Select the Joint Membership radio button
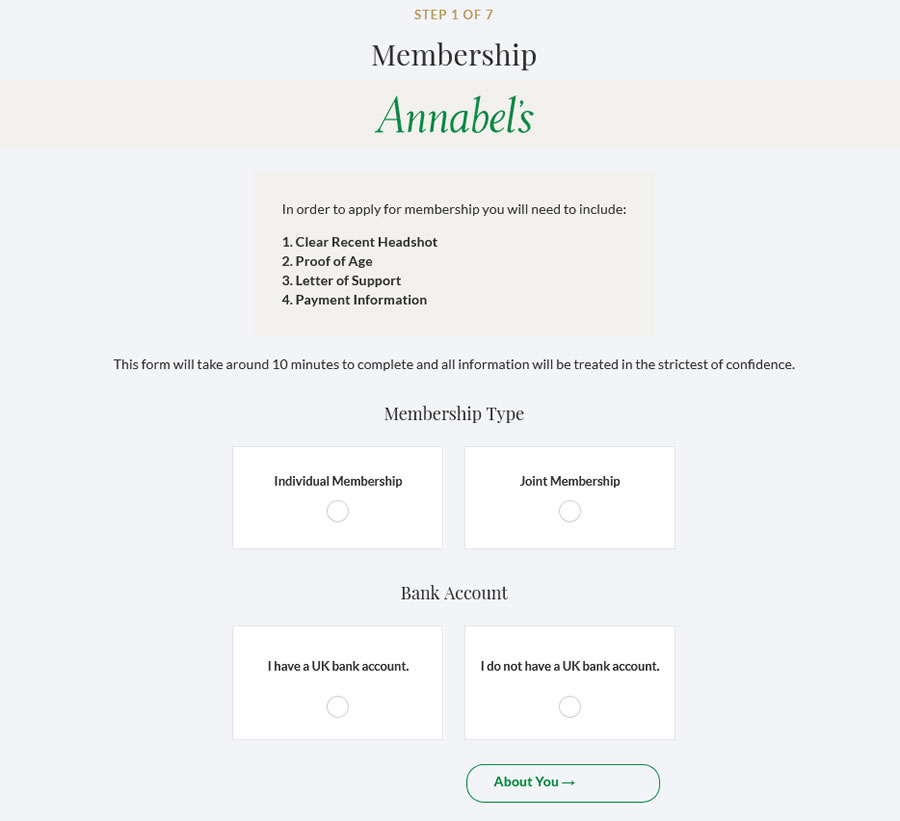 point(570,511)
